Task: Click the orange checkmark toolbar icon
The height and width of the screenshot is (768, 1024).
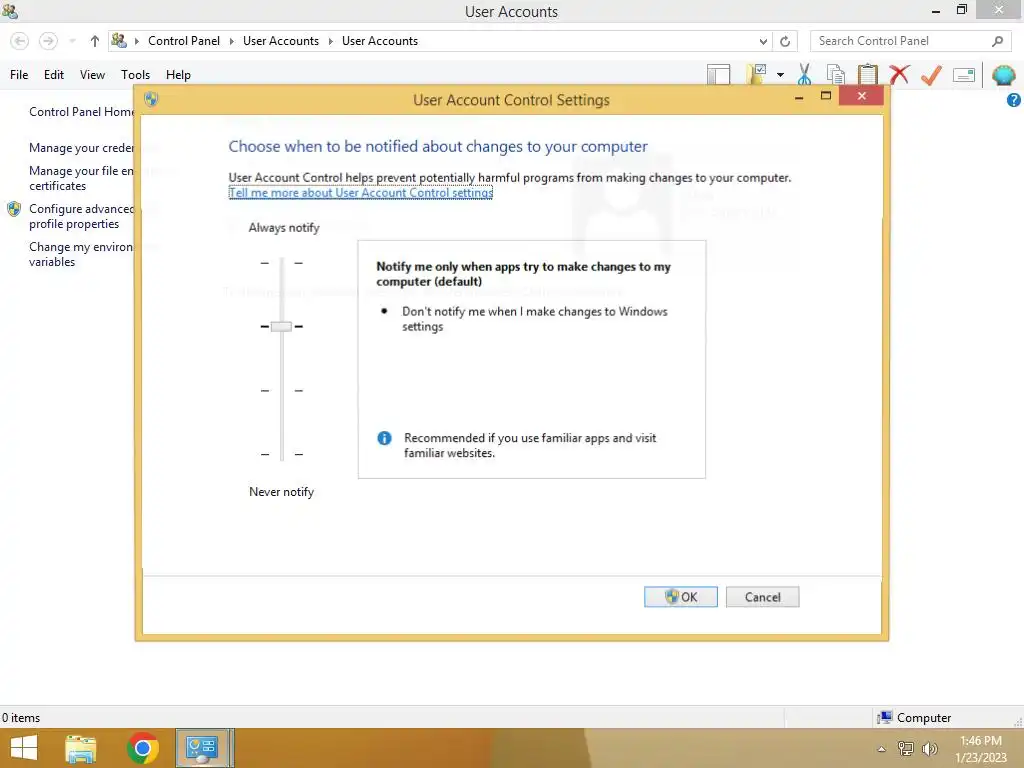Action: point(931,75)
